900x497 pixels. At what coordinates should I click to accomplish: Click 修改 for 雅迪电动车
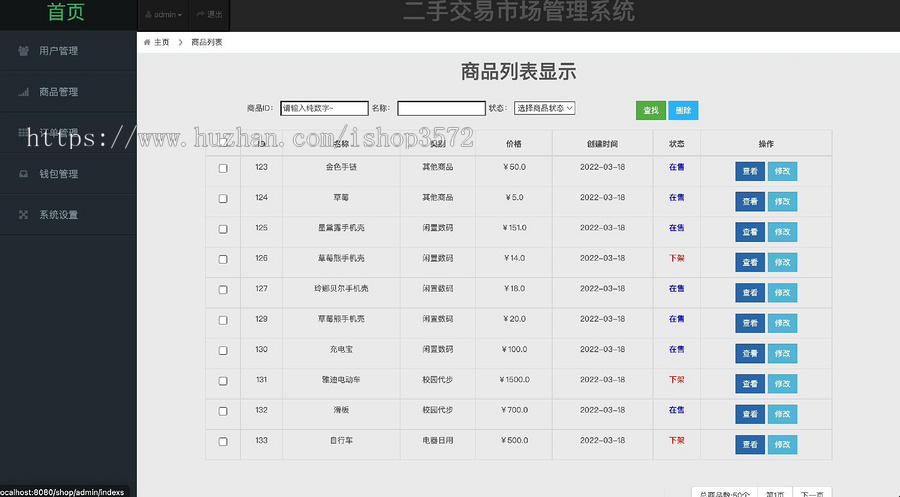pos(782,384)
